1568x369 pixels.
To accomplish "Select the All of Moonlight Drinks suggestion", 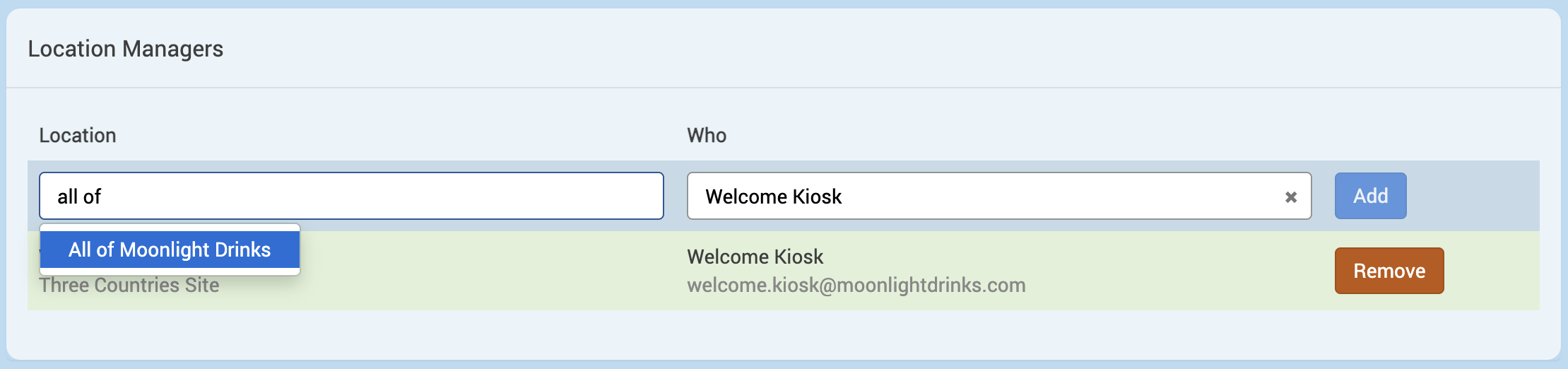I will [170, 250].
